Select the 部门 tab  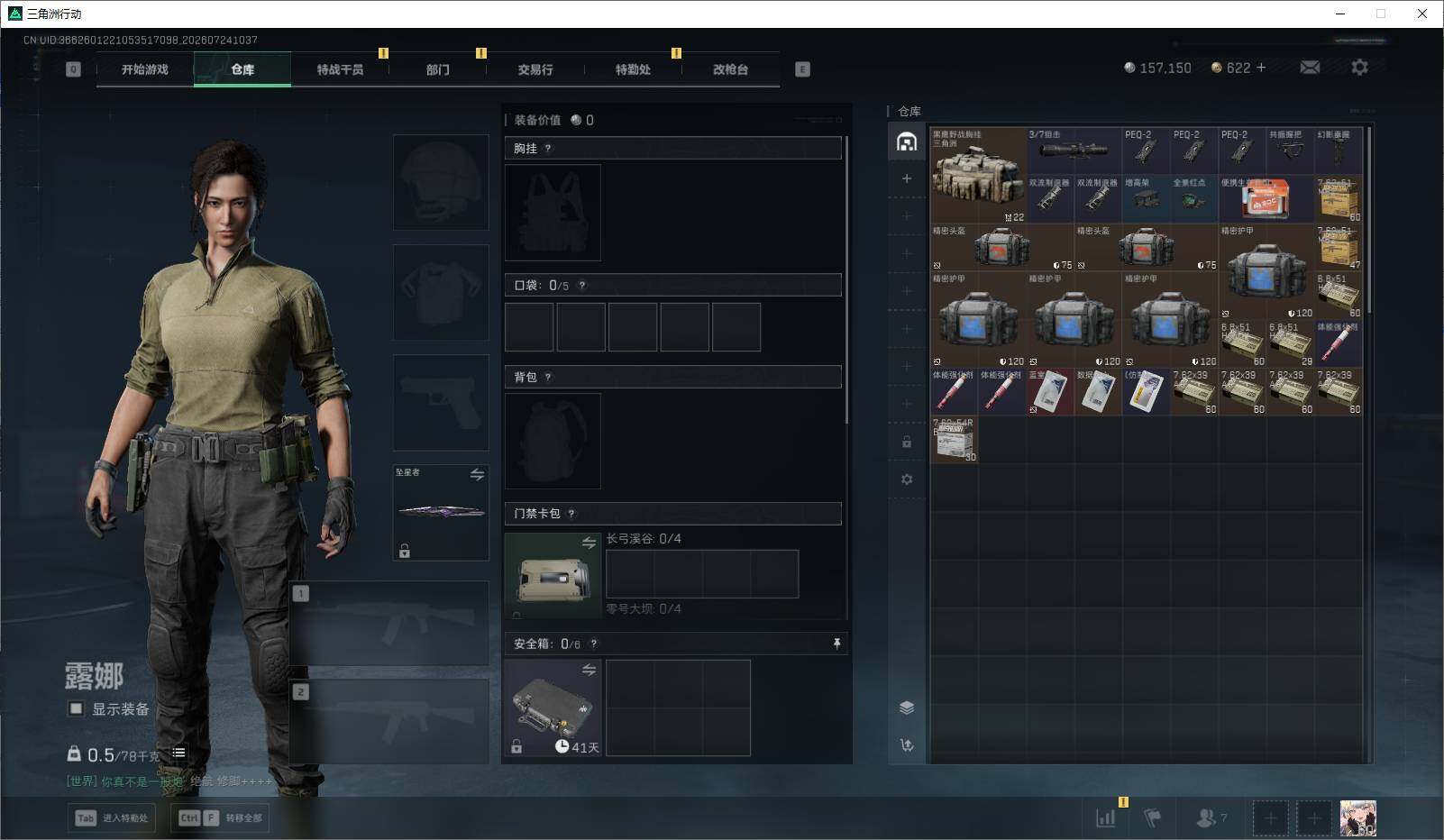point(438,69)
